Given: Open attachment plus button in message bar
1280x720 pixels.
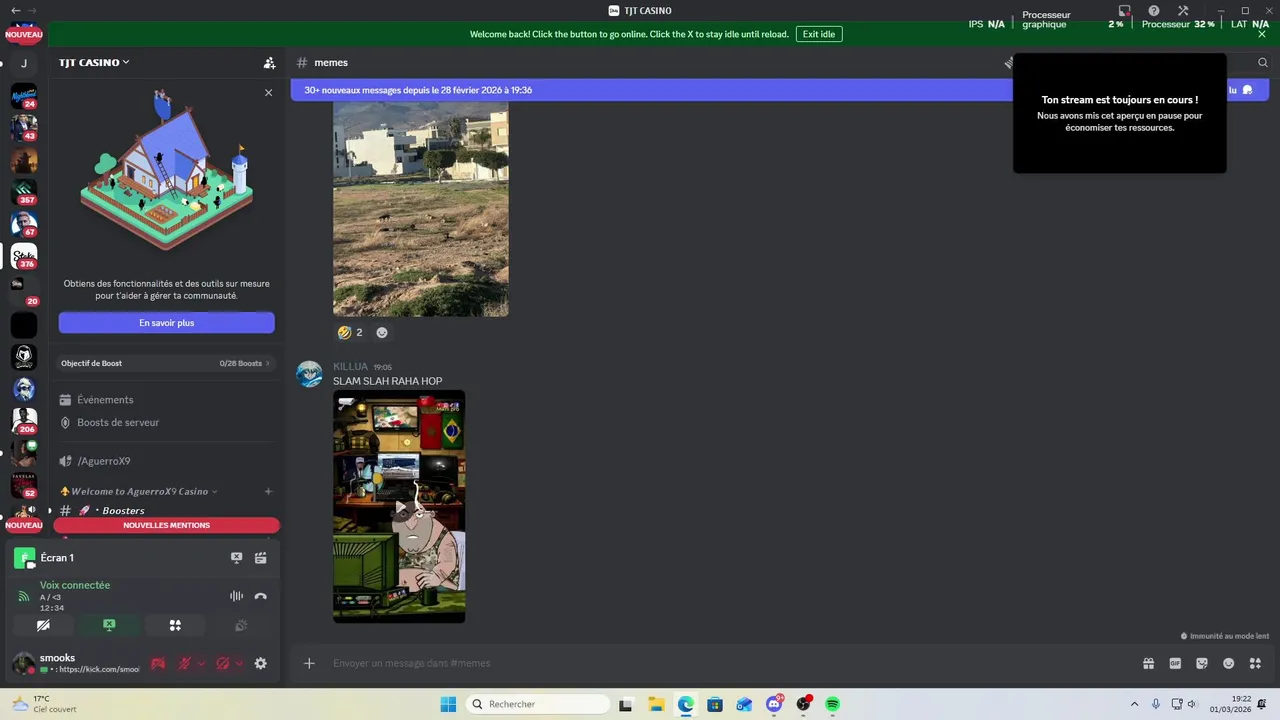Looking at the screenshot, I should pos(309,663).
